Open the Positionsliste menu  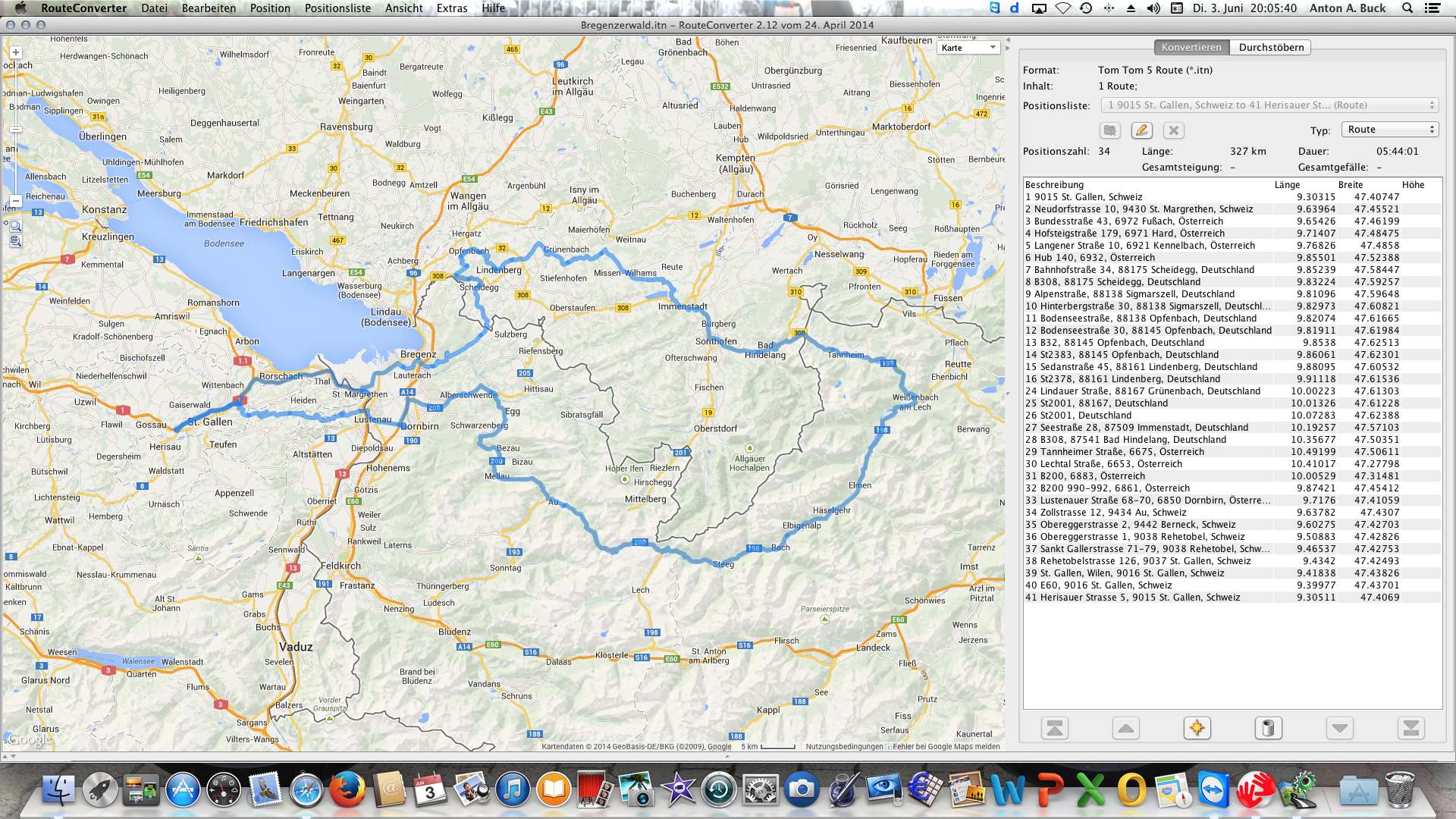[337, 8]
